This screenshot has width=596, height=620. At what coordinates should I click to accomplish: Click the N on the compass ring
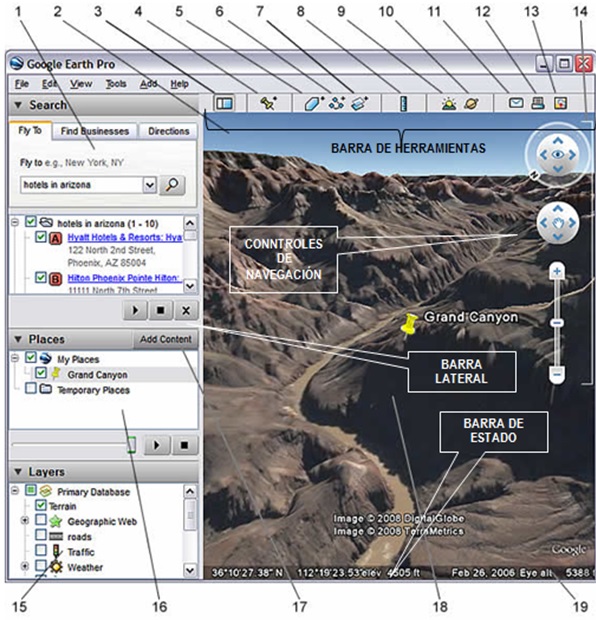534,173
